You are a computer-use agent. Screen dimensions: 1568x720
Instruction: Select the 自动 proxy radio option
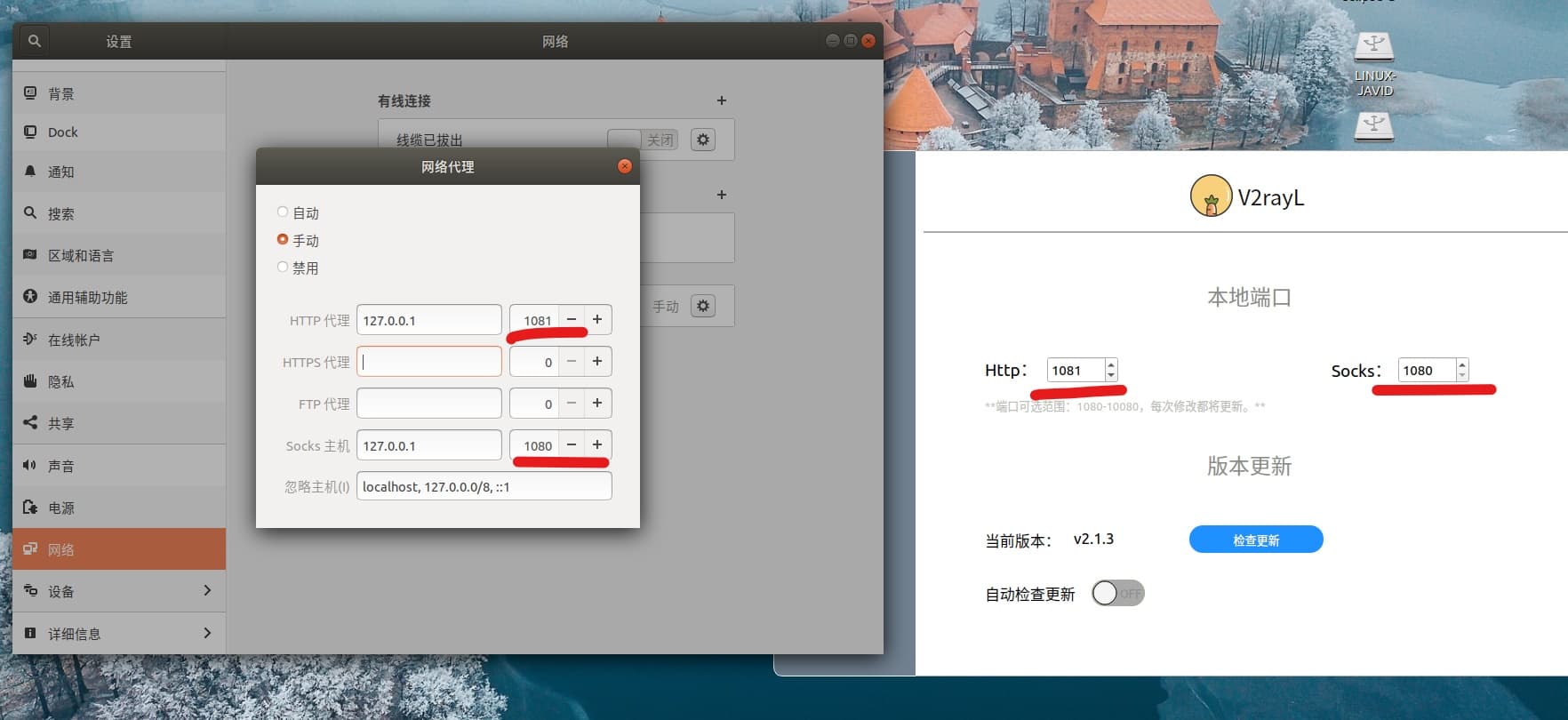283,212
